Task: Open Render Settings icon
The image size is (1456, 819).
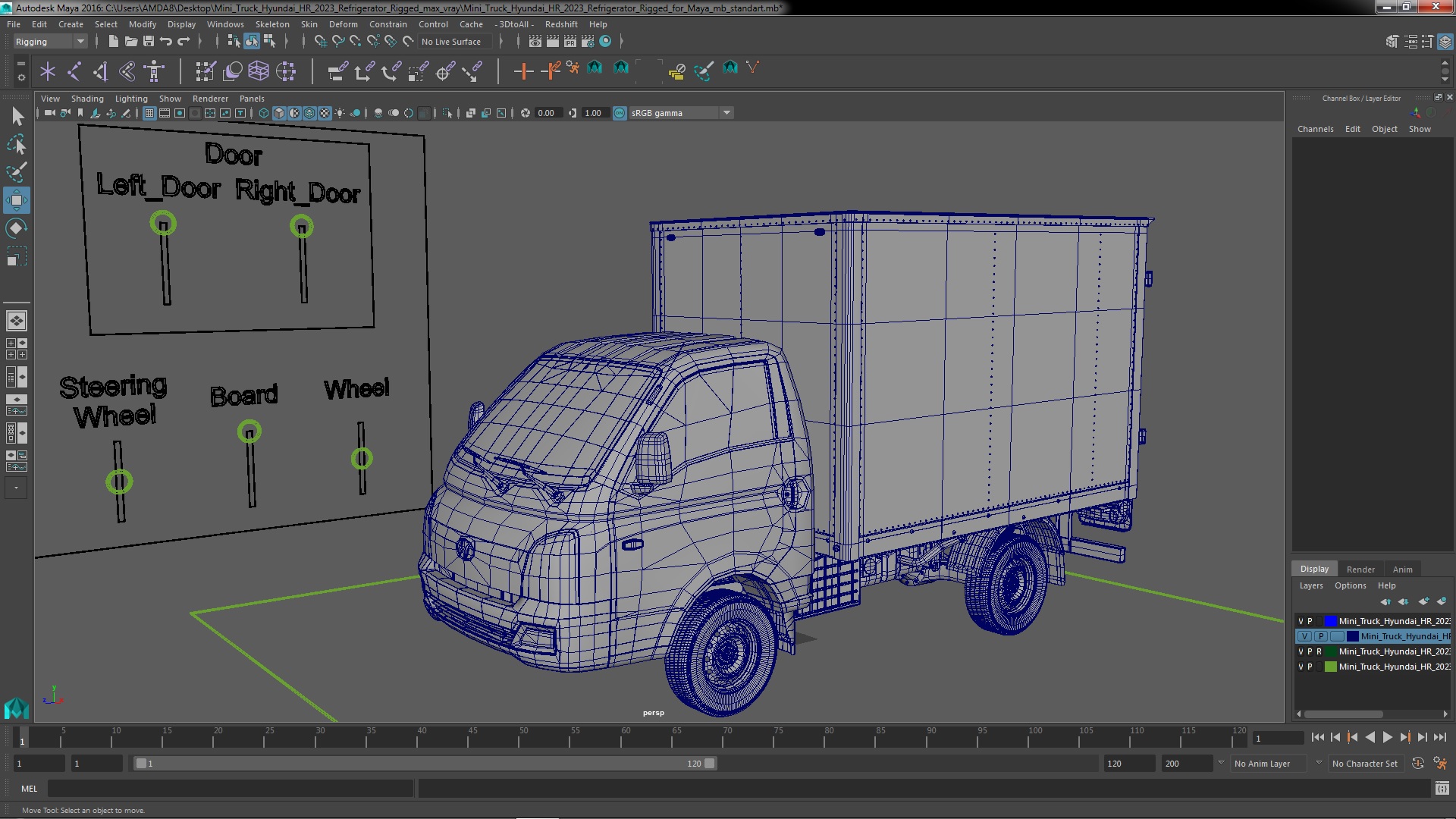Action: pyautogui.click(x=588, y=41)
